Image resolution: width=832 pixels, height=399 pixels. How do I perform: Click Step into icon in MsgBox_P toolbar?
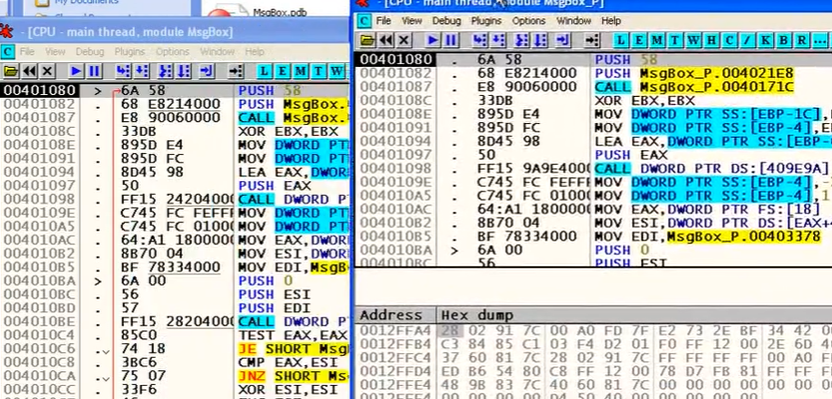pyautogui.click(x=480, y=40)
